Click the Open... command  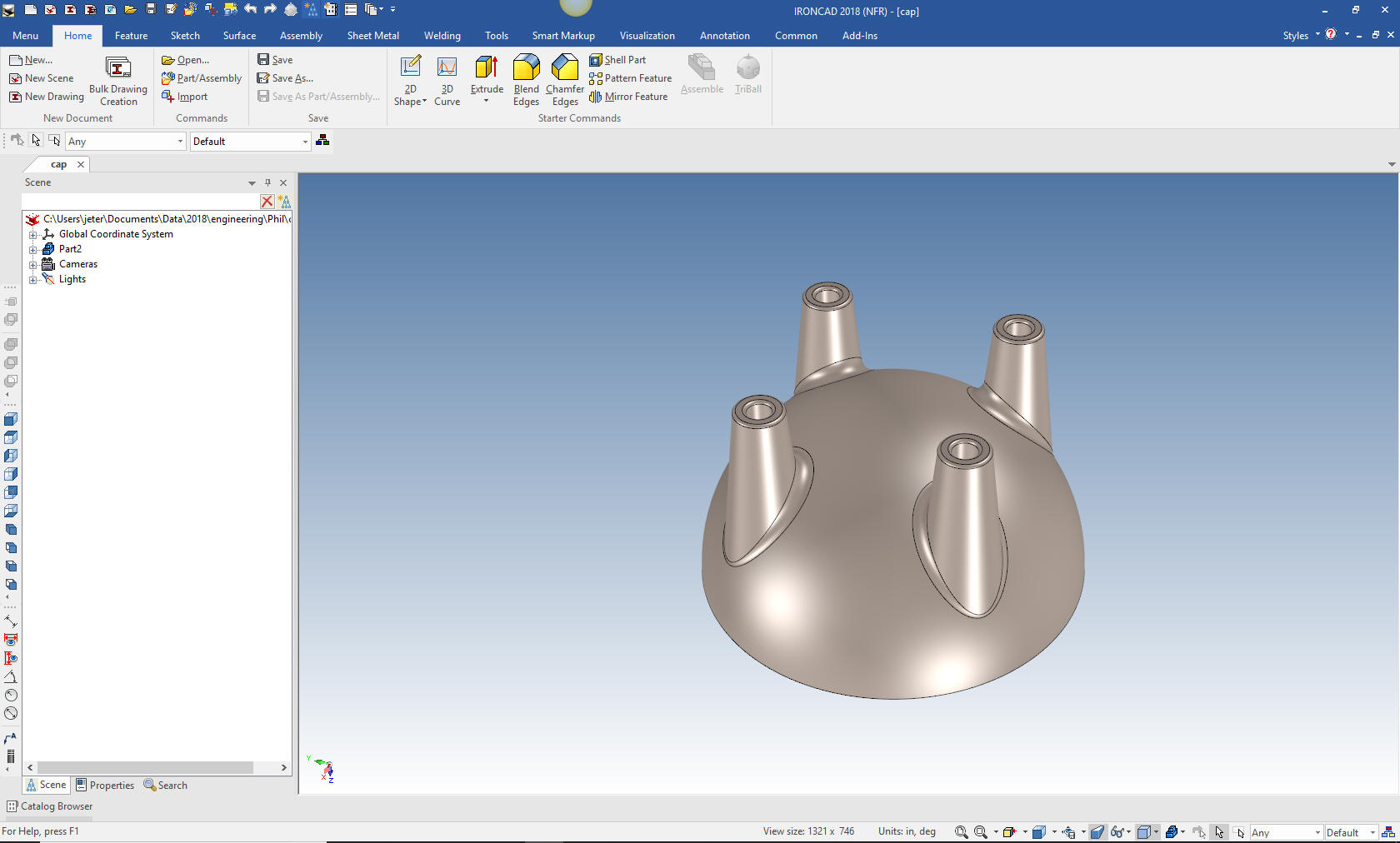(185, 60)
